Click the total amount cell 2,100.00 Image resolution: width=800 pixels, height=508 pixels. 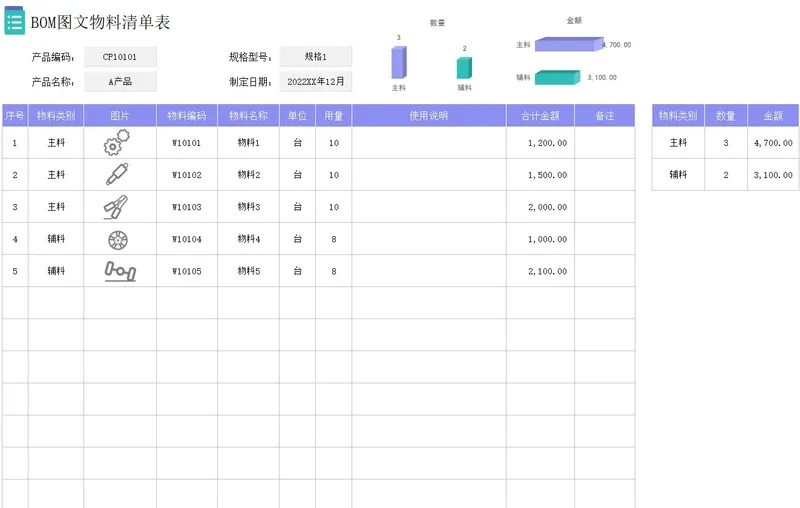click(x=540, y=271)
